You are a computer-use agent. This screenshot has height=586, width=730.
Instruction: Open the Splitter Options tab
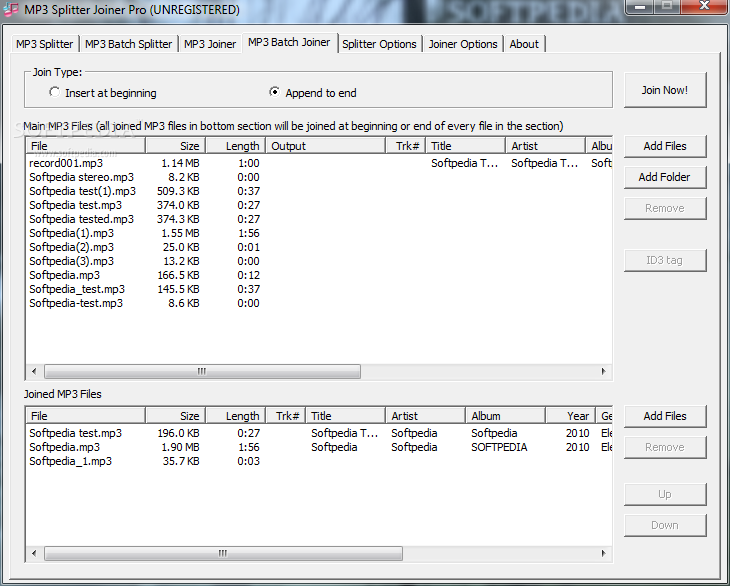(379, 44)
